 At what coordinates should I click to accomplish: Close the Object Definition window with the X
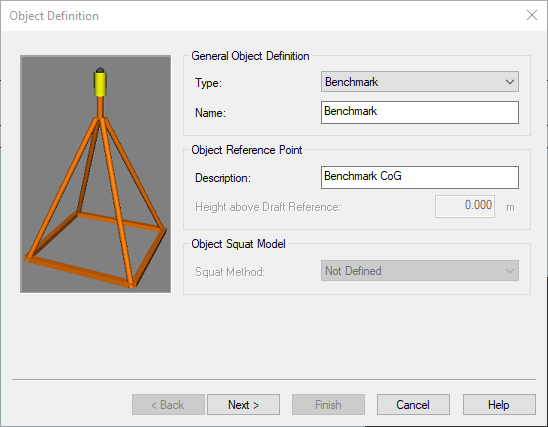532,15
